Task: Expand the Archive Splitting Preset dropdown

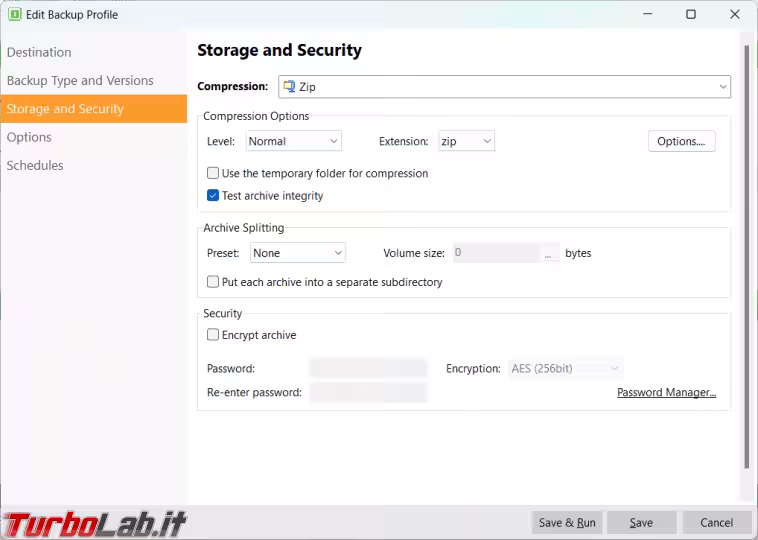Action: click(x=298, y=253)
